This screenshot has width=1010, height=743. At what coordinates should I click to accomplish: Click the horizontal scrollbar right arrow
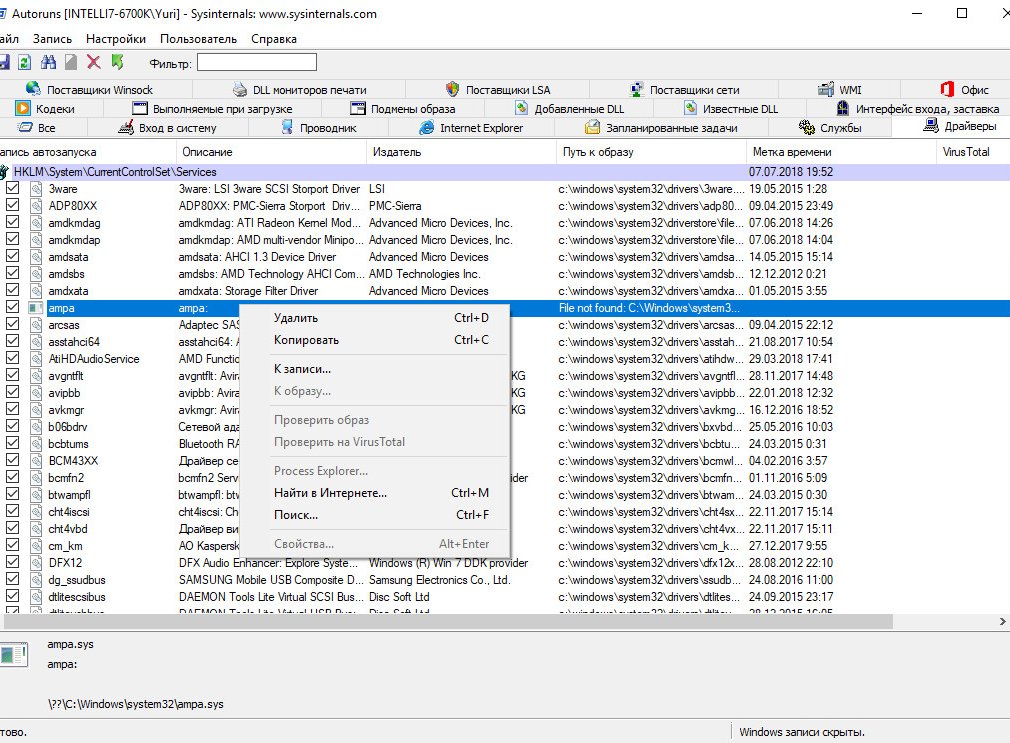click(1002, 621)
